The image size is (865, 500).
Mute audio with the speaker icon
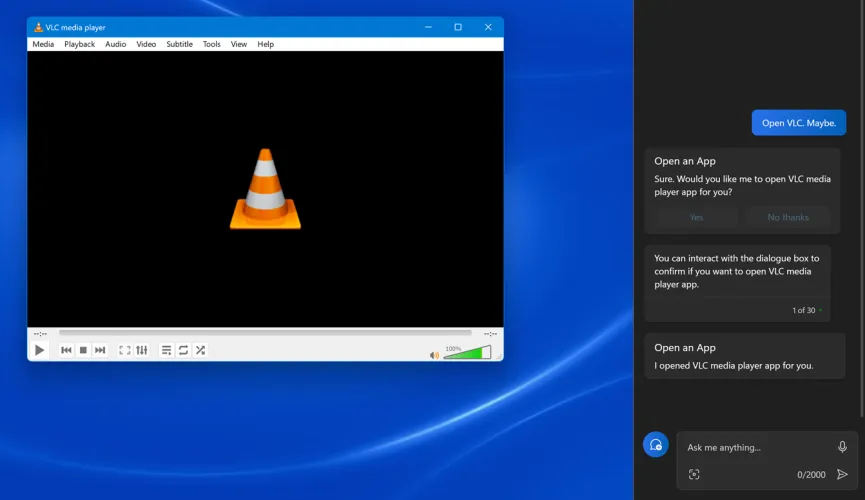point(435,354)
